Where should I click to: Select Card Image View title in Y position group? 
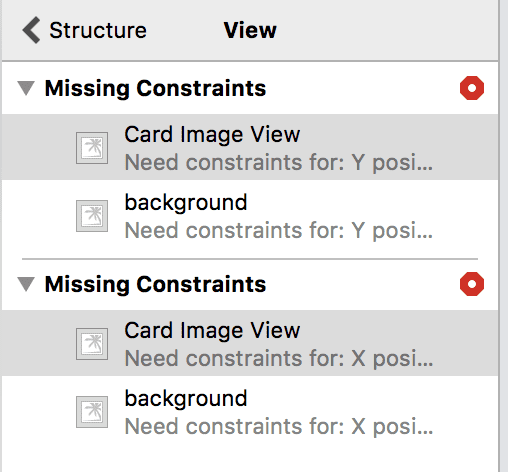[212, 134]
